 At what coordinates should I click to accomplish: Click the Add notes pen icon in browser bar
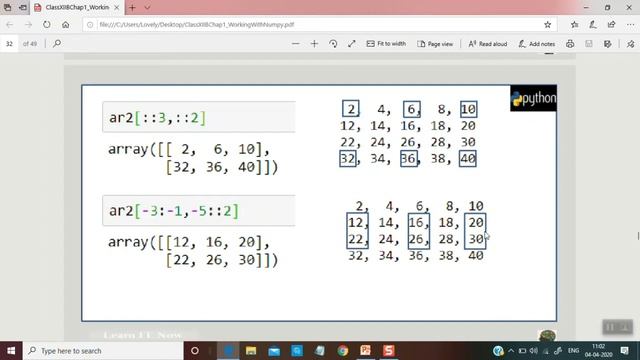click(593, 24)
